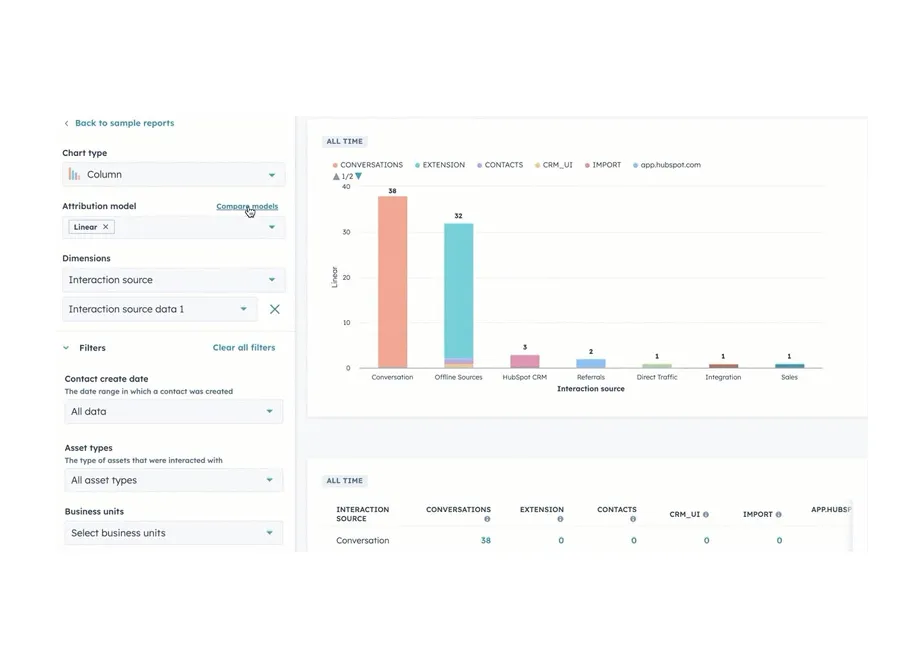Viewport: 924px width, 668px height.
Task: Toggle the CONVERSATIONS series in the legend
Action: coord(368,164)
